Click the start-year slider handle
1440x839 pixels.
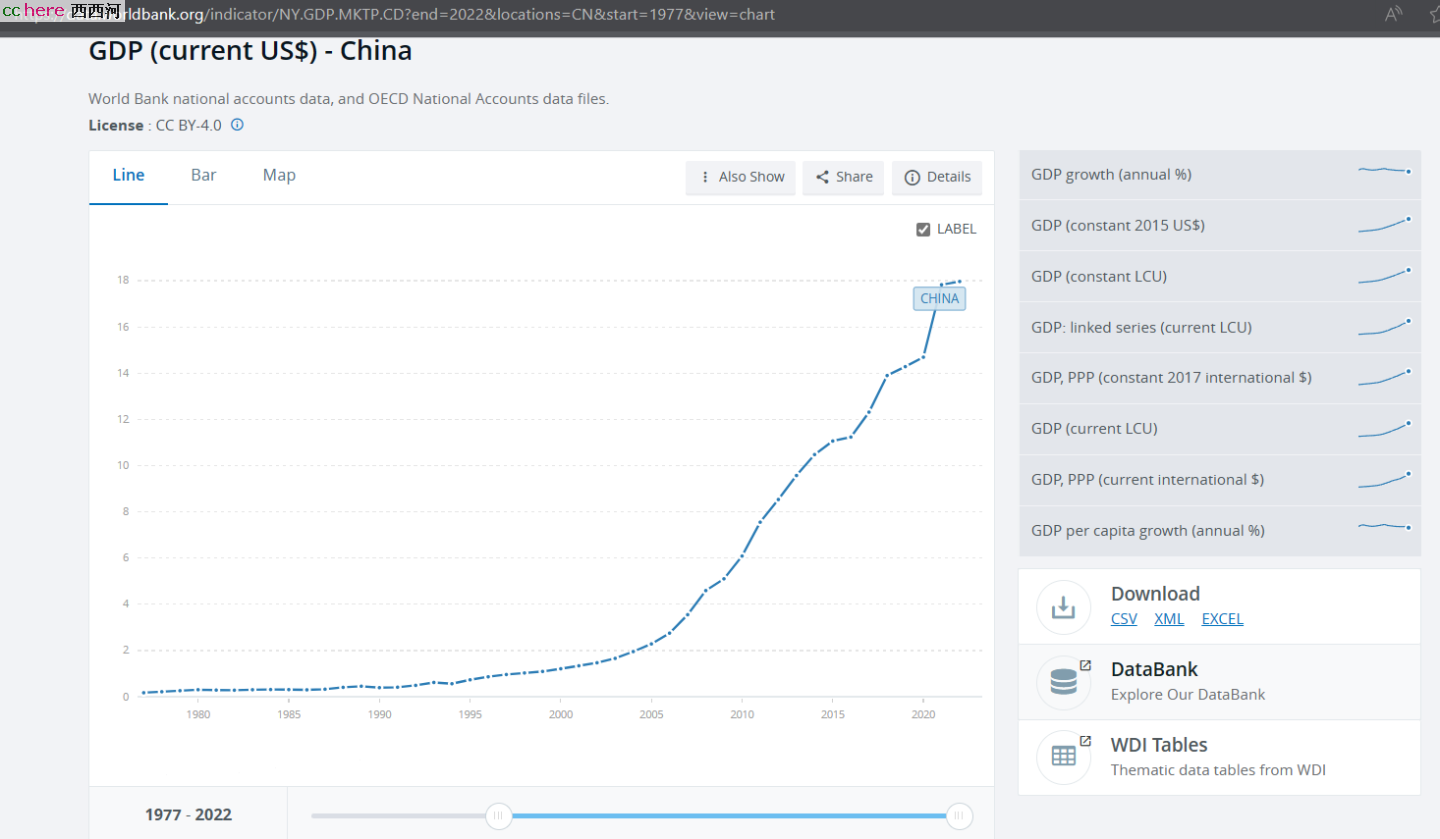point(499,816)
